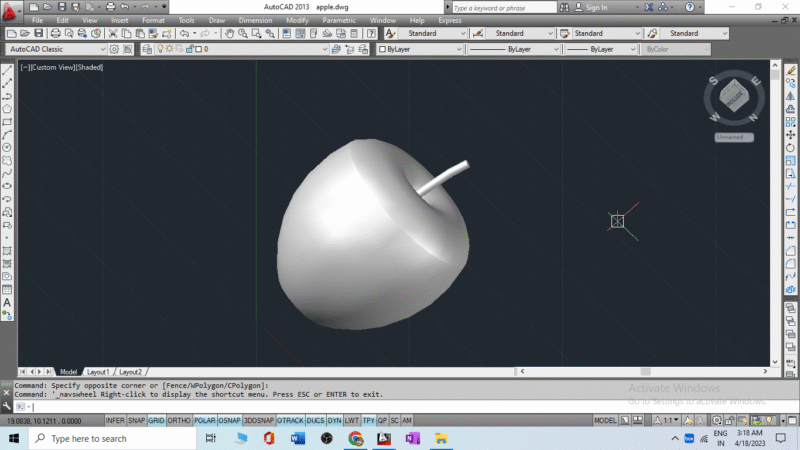This screenshot has height=450, width=800.
Task: Click the vertical scrollbar of the viewport
Action: click(x=775, y=213)
